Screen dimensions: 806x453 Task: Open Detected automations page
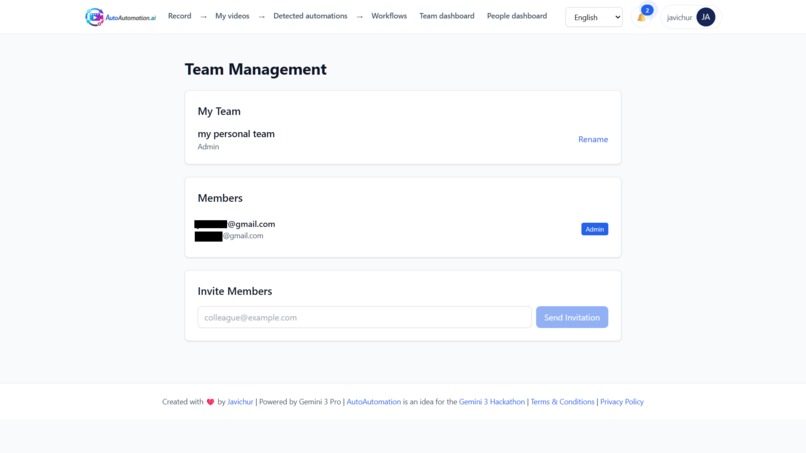pyautogui.click(x=310, y=16)
